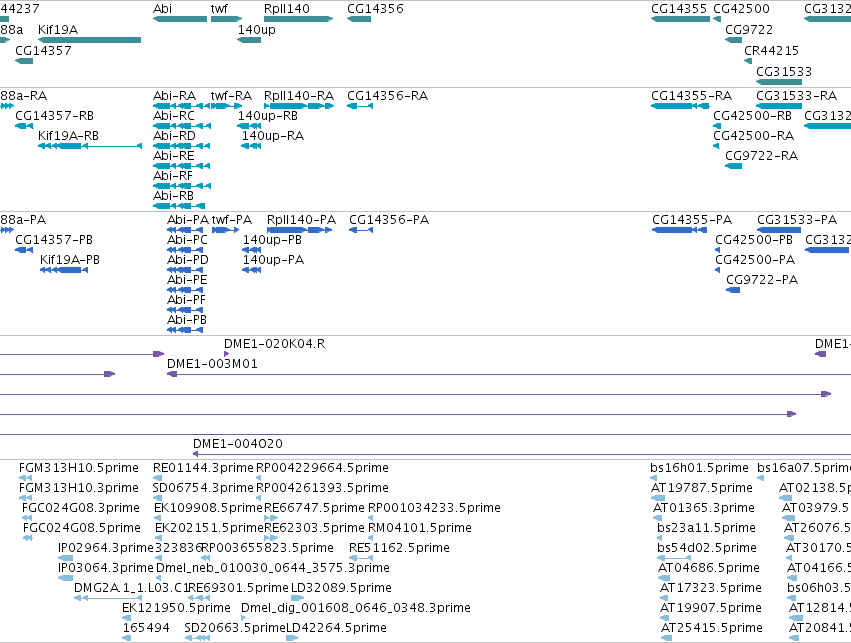The height and width of the screenshot is (643, 851).
Task: Click the Abi-RF transcript
Action: point(182,186)
